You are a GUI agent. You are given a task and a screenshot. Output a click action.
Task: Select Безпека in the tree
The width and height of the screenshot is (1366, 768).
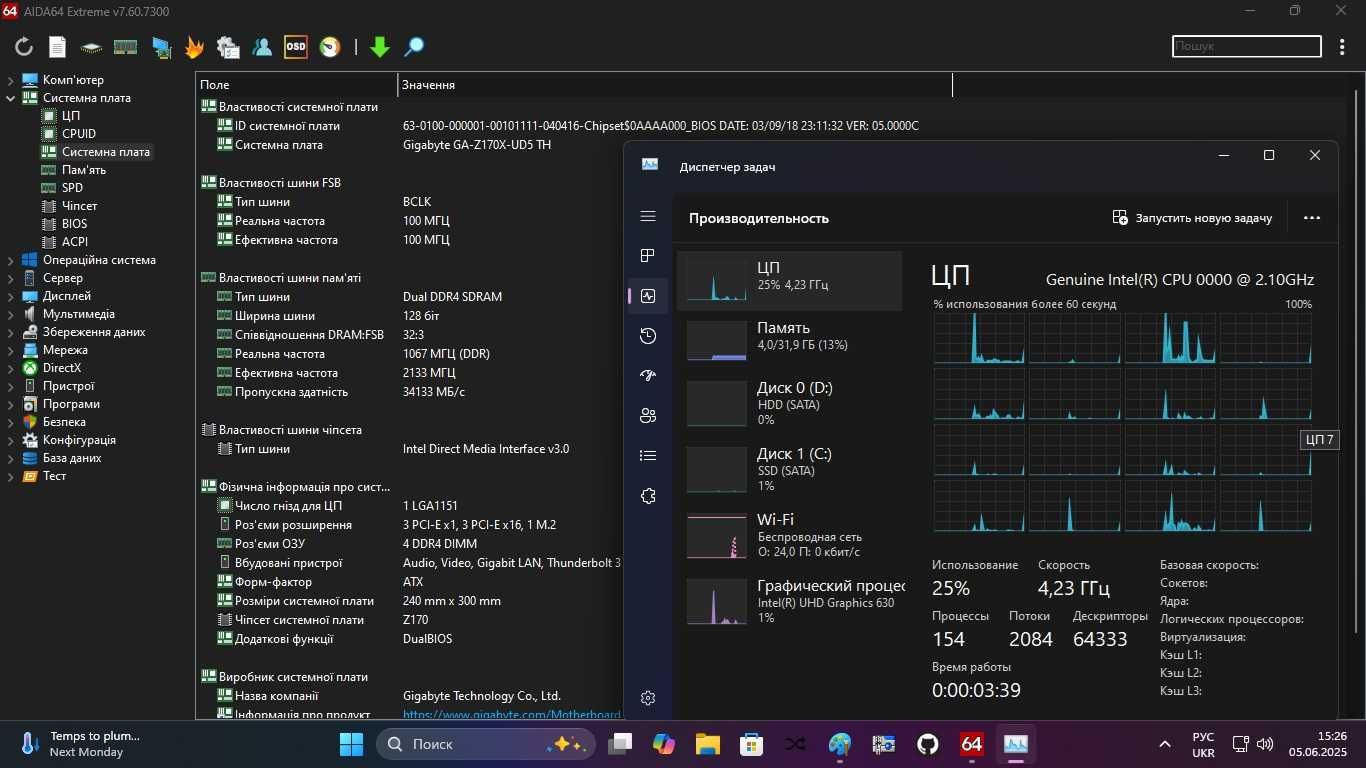coord(64,422)
